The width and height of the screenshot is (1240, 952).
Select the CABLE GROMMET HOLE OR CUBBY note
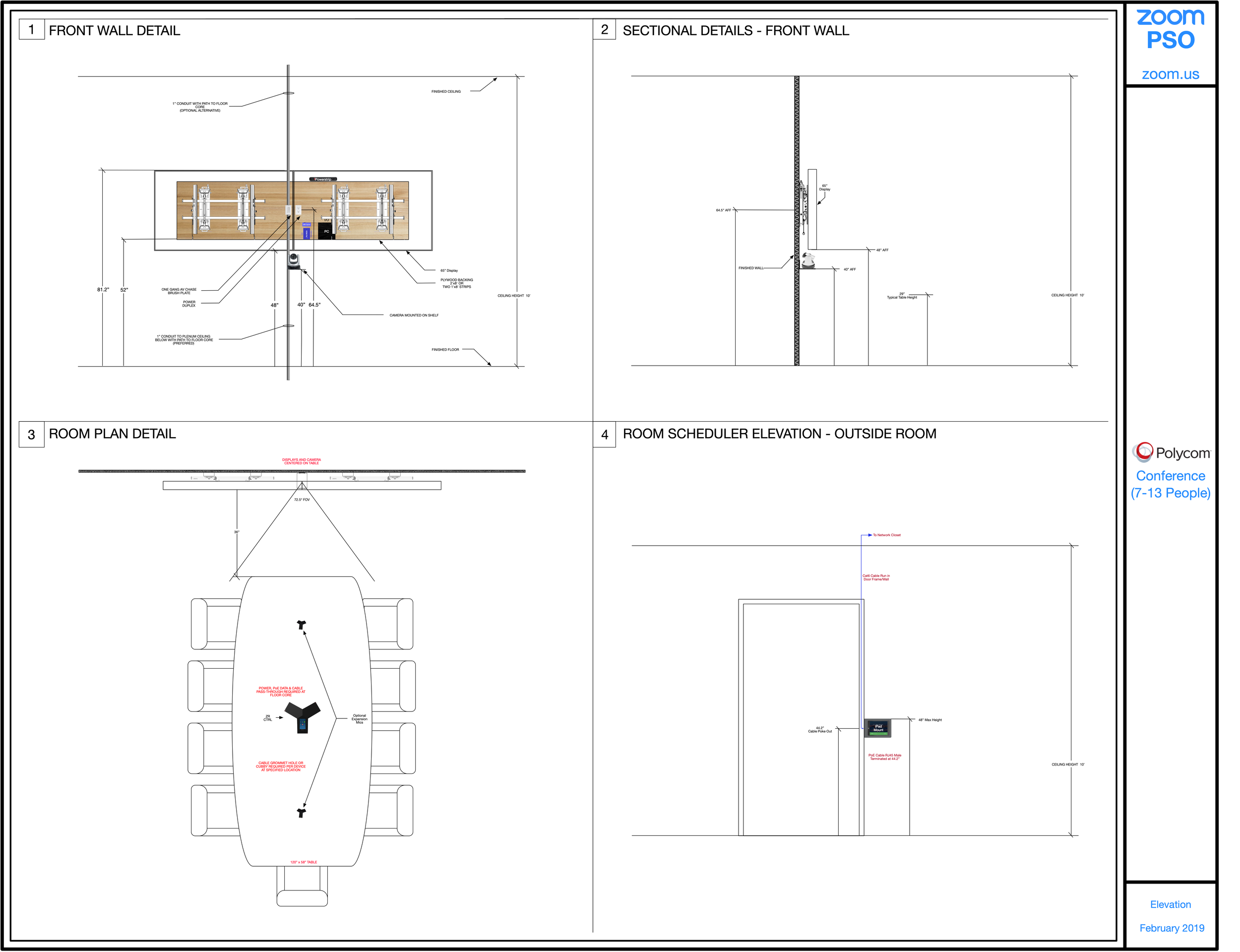pos(280,766)
